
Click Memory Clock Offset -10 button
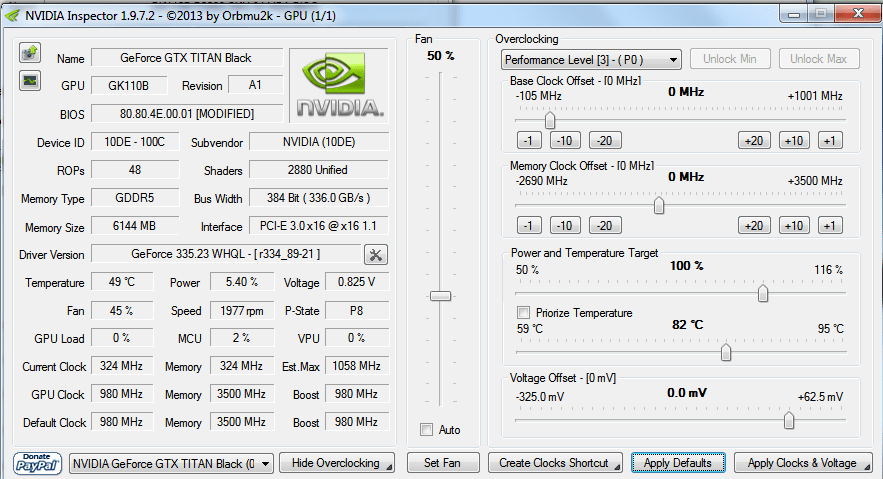(565, 226)
